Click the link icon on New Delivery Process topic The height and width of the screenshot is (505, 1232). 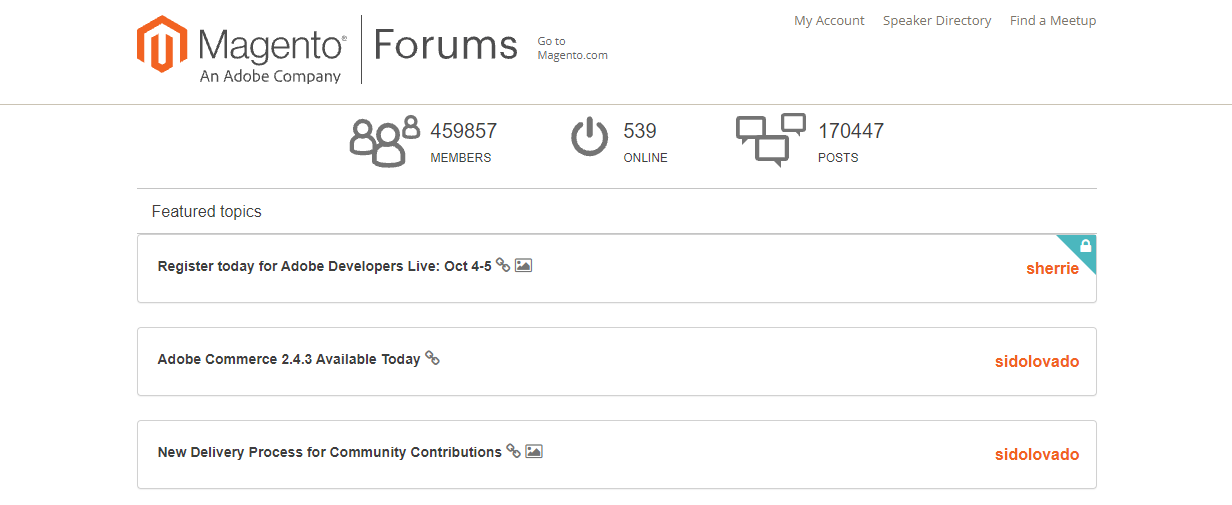tap(513, 451)
